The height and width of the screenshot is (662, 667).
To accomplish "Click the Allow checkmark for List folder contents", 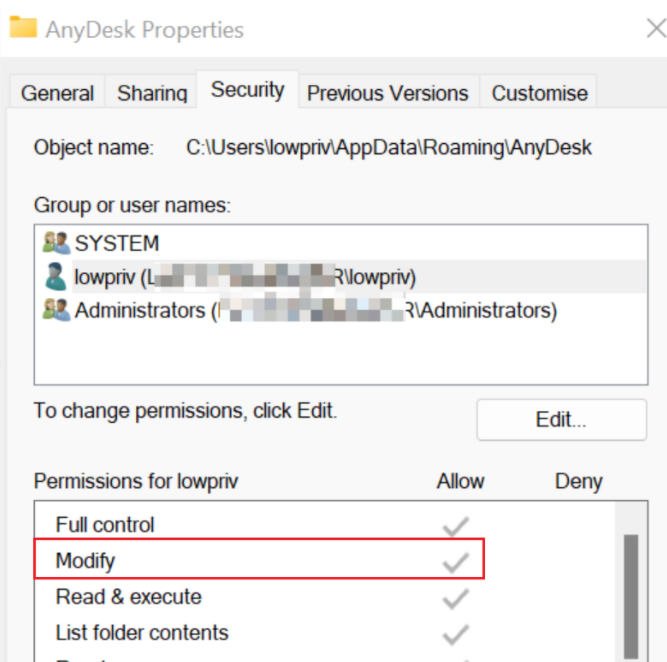I will (456, 634).
